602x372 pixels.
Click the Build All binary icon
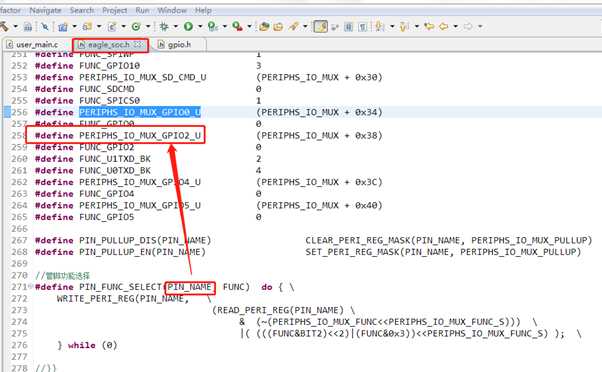pos(28,26)
